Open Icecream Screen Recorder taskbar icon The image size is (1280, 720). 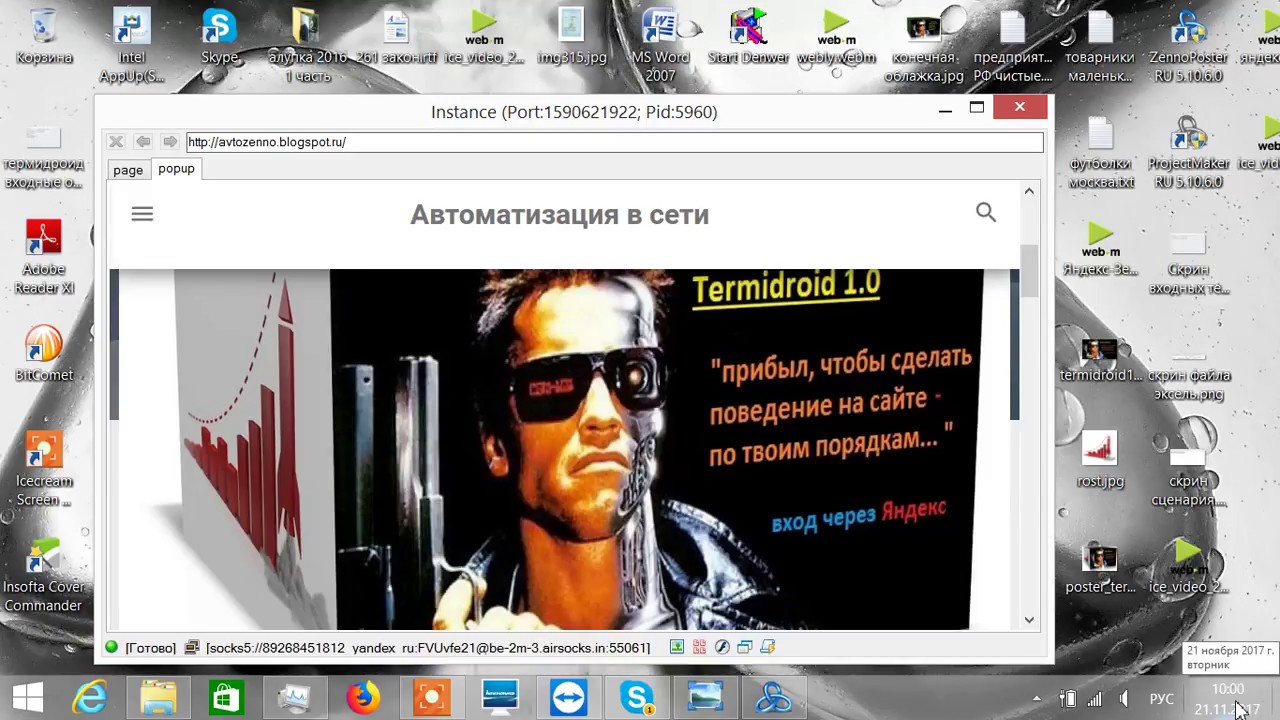432,698
